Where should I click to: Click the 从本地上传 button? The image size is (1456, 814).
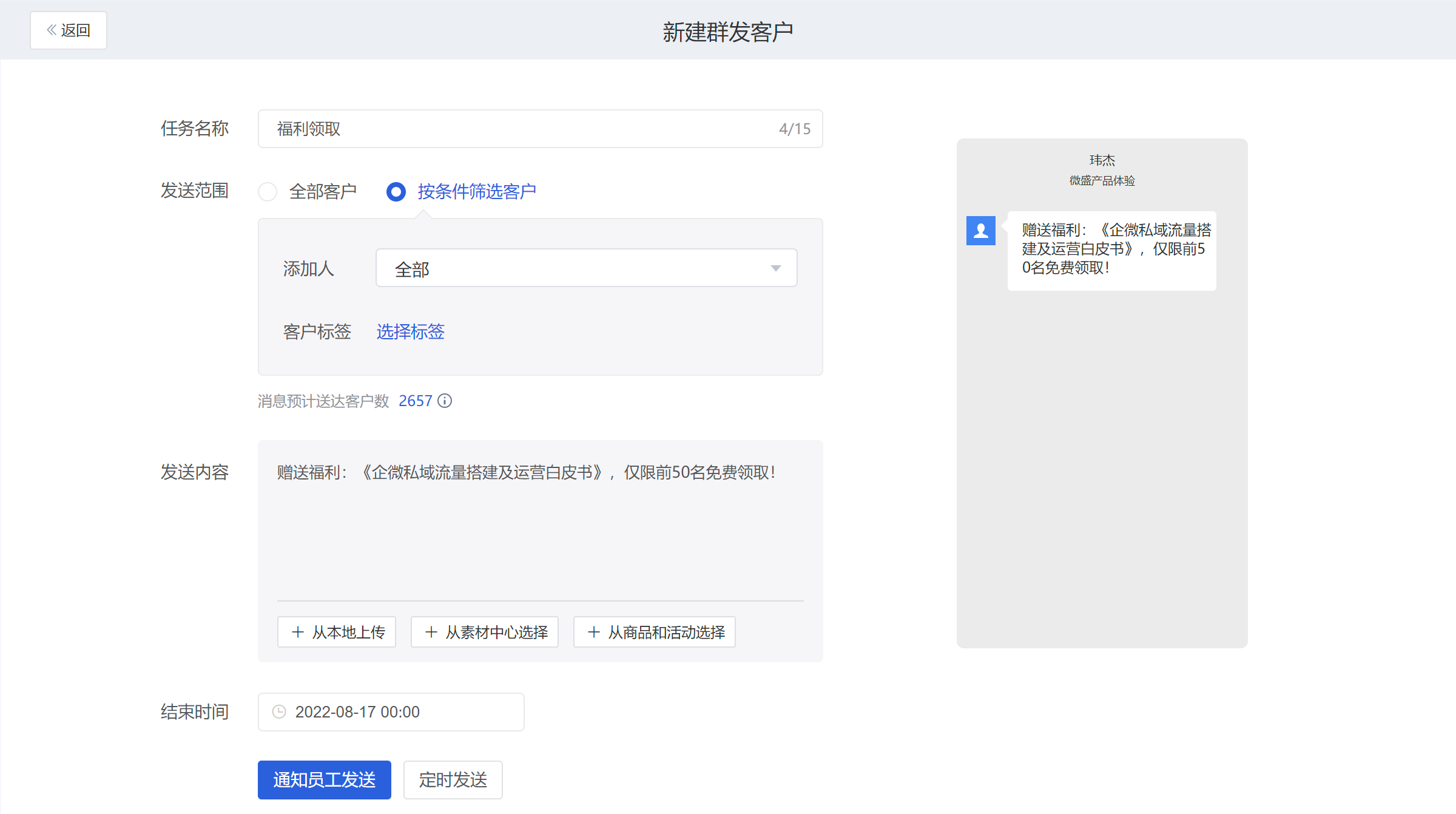(337, 632)
